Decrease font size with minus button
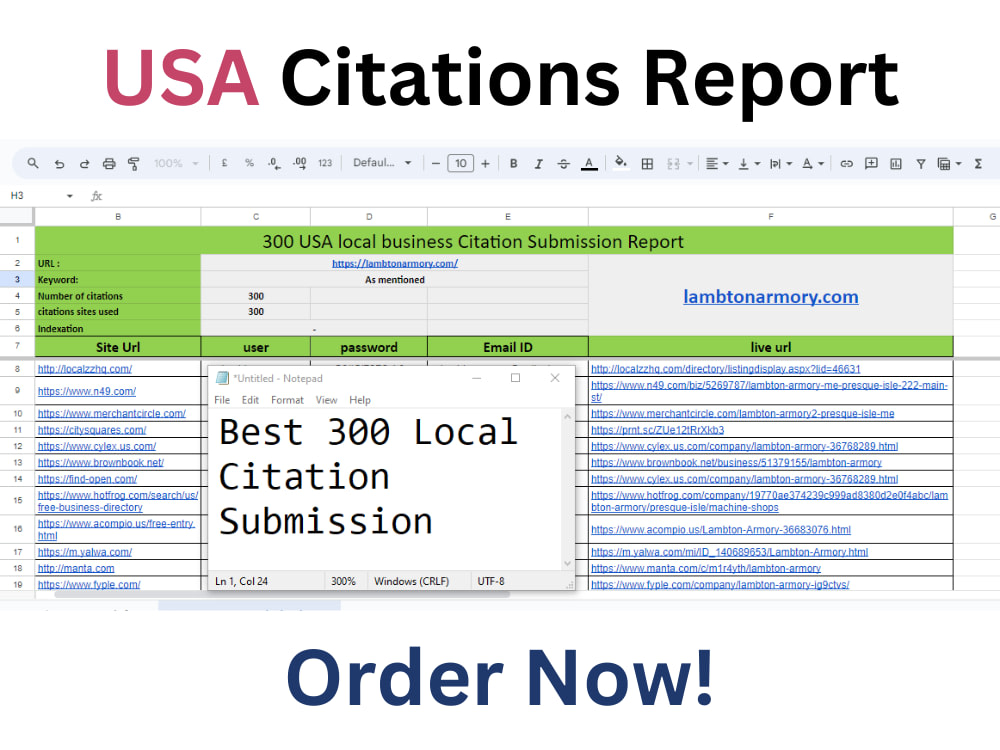 pyautogui.click(x=436, y=163)
